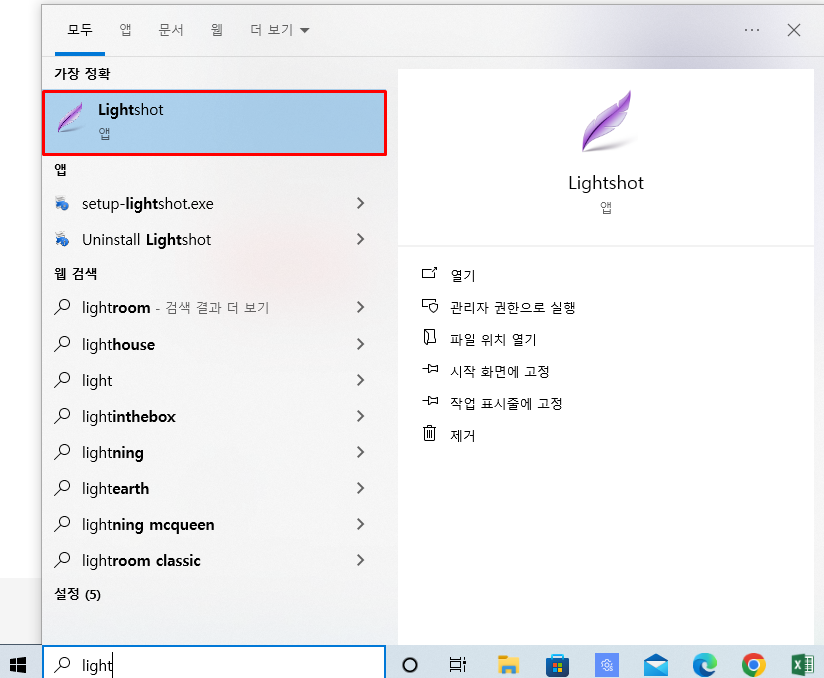Screen dimensions: 824x678
Task: Open Task View from taskbar
Action: [x=458, y=665]
